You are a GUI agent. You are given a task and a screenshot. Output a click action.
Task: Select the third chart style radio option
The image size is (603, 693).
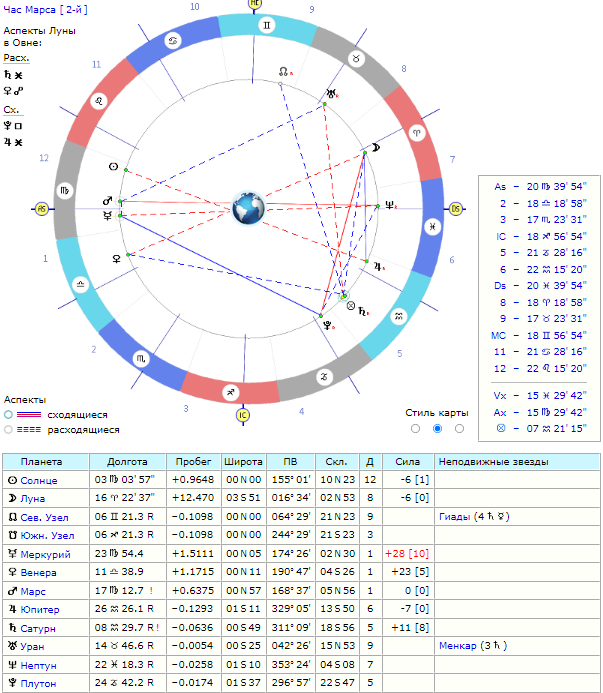(459, 429)
